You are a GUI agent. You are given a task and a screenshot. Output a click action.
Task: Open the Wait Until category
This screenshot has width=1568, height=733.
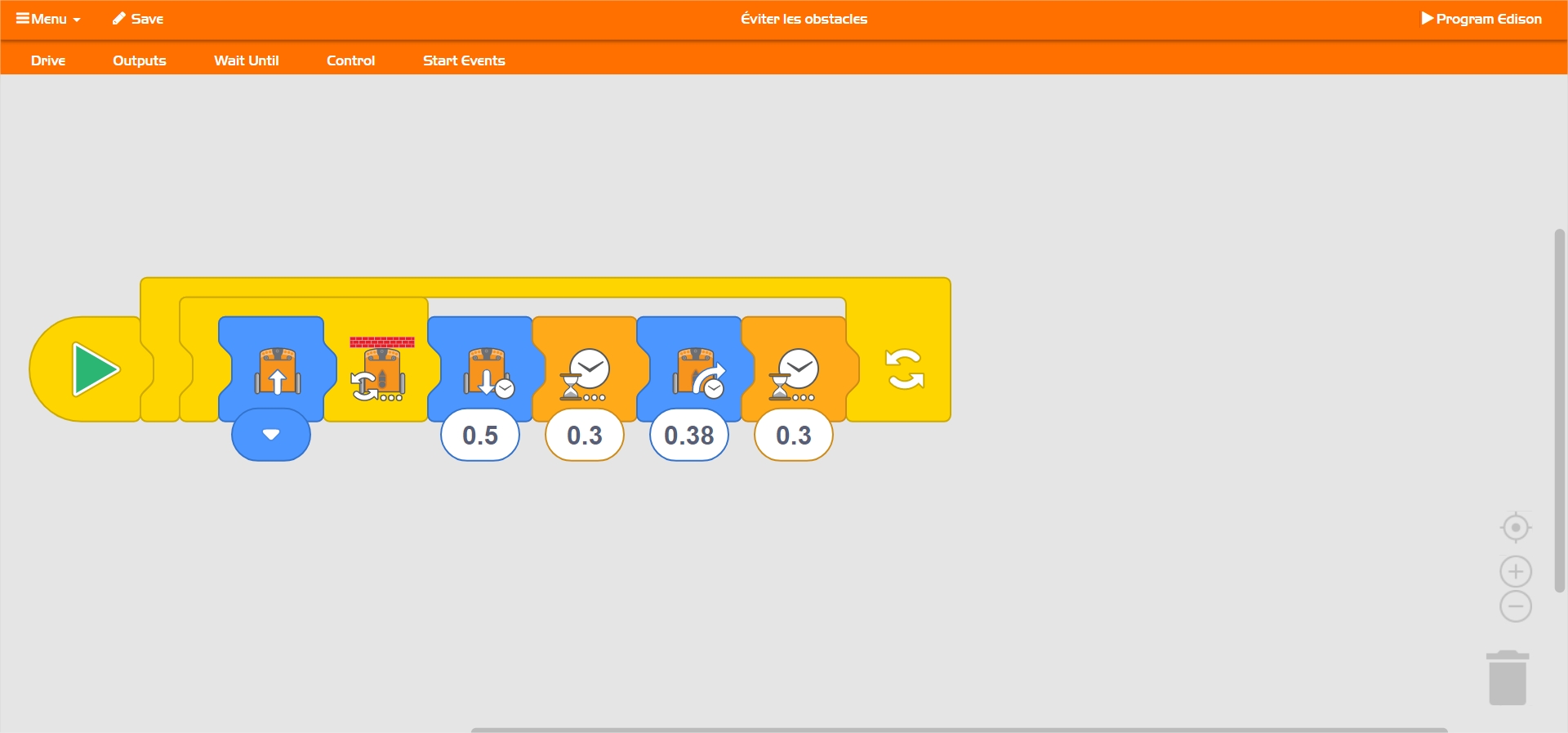246,60
